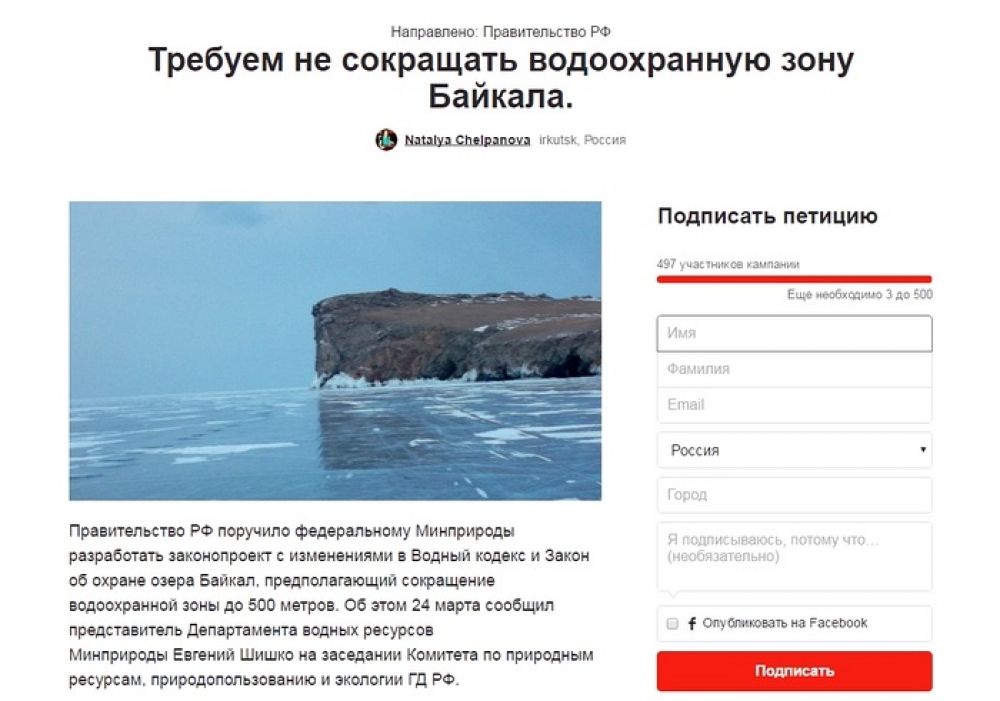Focus the Имя input field
Screen dimensions: 1000x701
coord(794,333)
